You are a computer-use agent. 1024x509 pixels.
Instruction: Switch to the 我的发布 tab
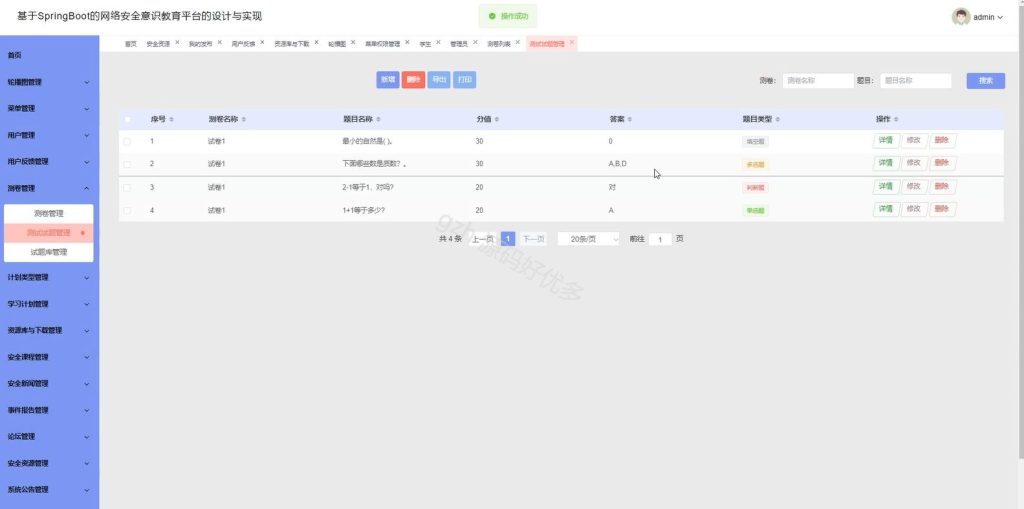tap(200, 44)
